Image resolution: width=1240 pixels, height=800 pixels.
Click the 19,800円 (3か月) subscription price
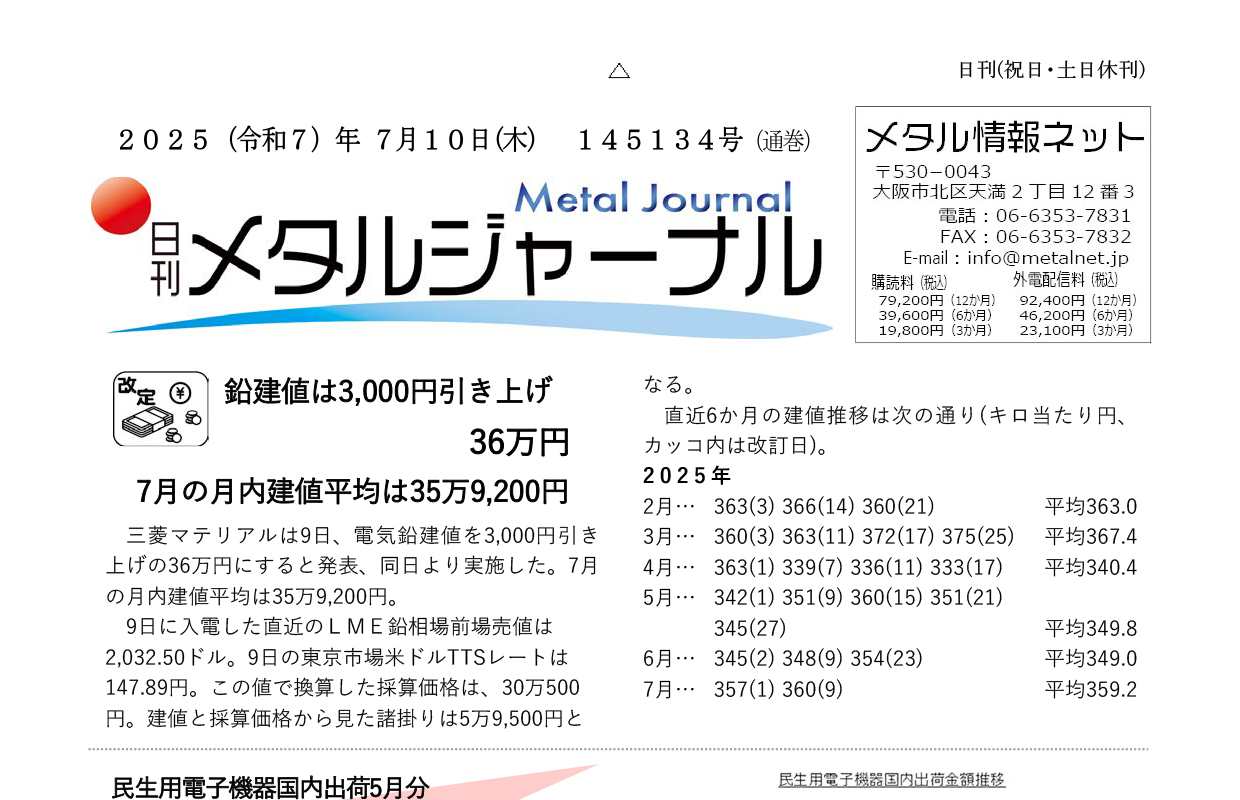tap(935, 330)
